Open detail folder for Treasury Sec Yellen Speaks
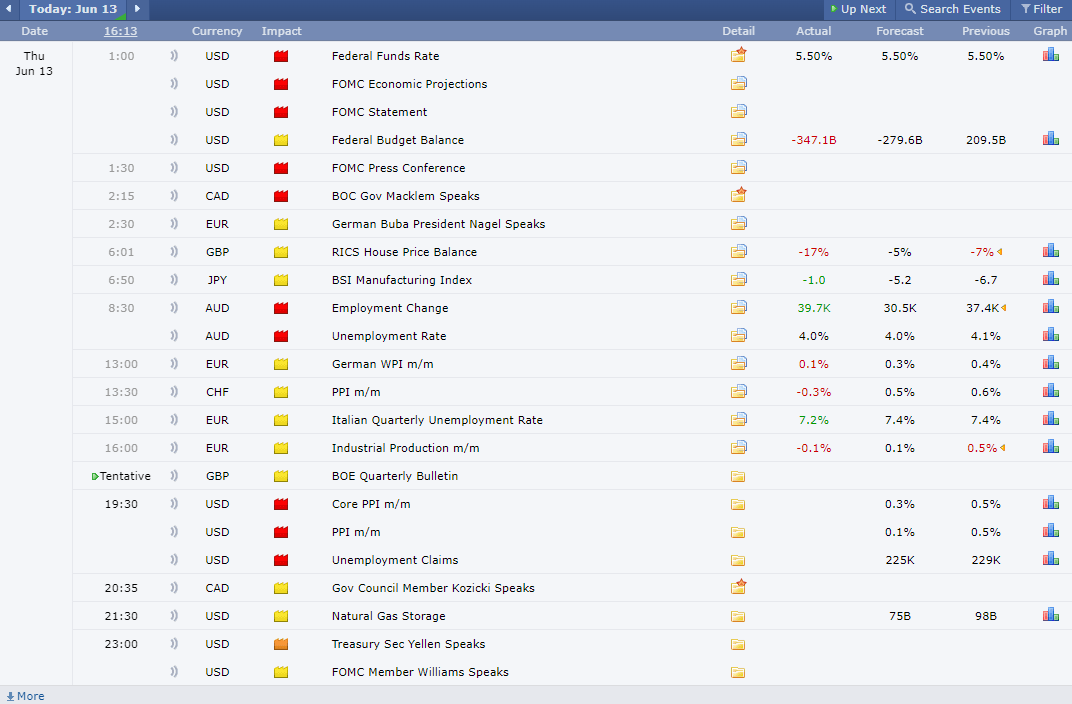This screenshot has width=1072, height=704. (x=738, y=644)
